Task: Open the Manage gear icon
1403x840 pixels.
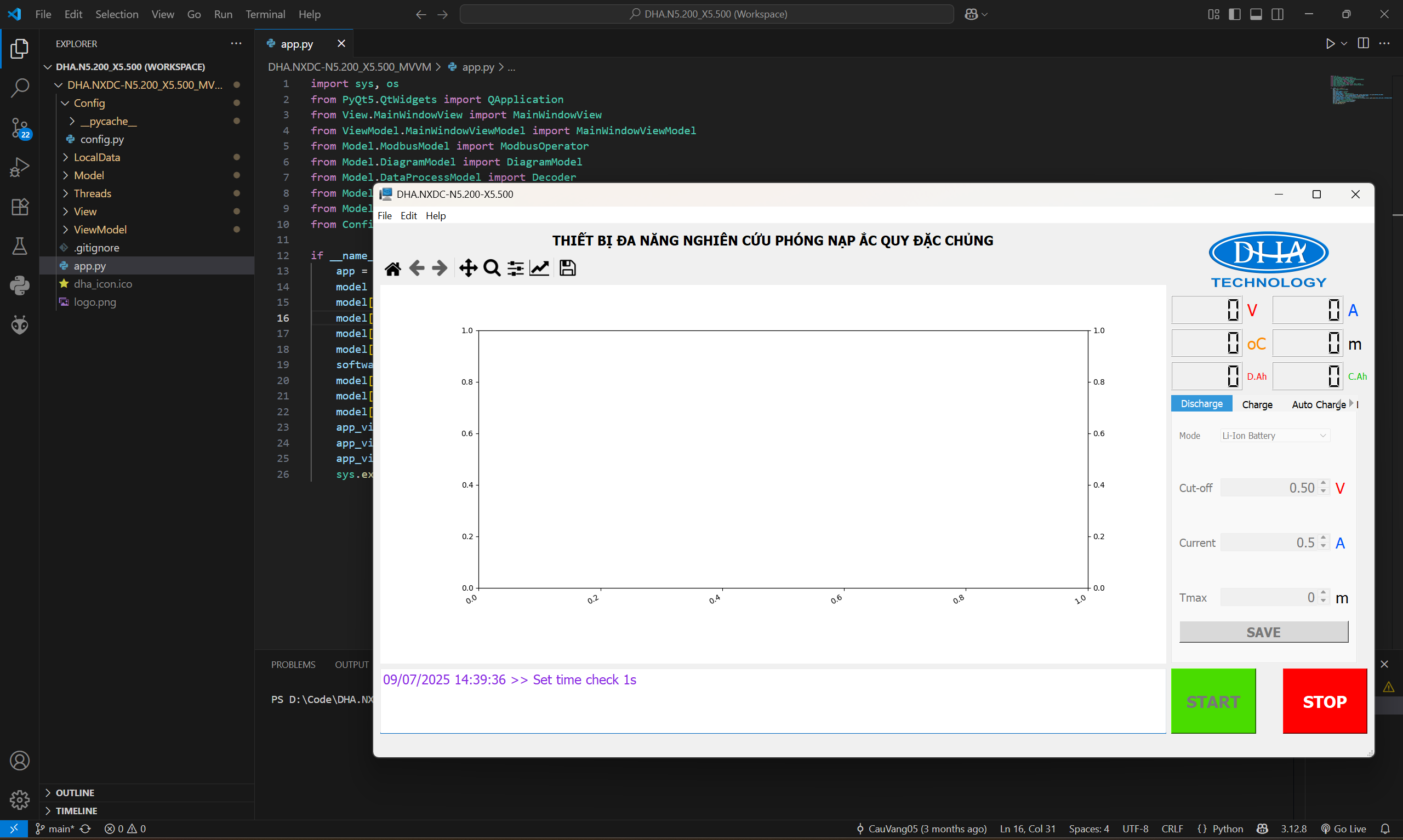Action: click(x=20, y=800)
